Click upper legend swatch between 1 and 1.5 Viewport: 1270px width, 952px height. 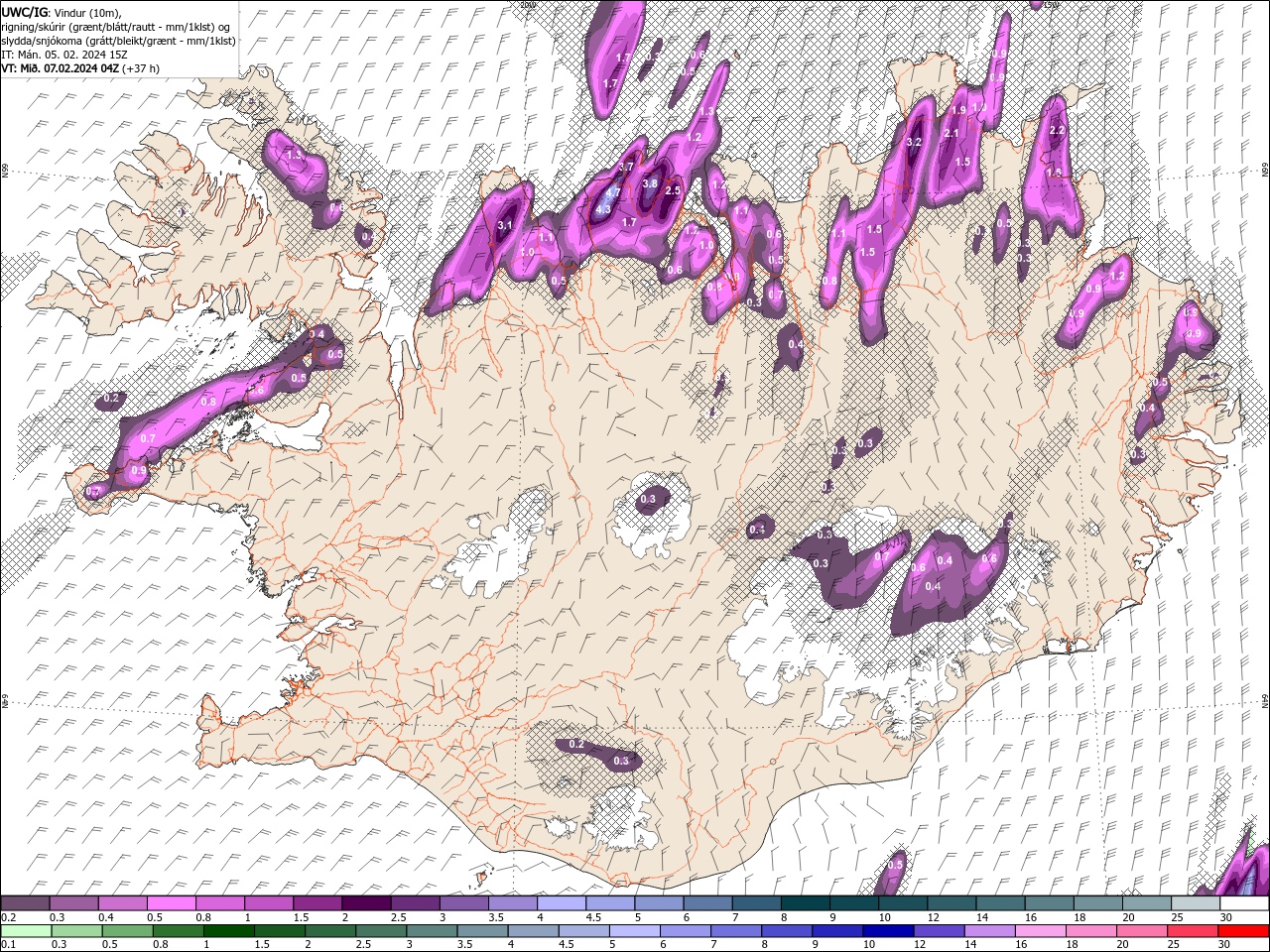(268, 903)
